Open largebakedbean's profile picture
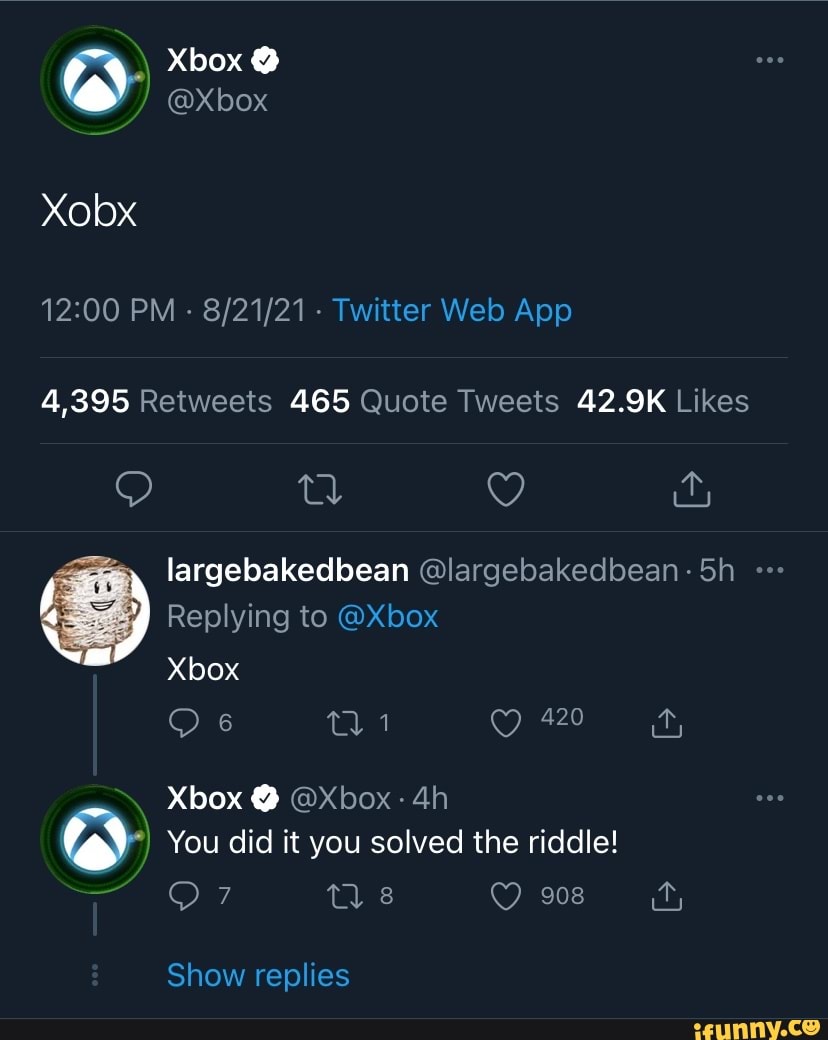 [94, 610]
